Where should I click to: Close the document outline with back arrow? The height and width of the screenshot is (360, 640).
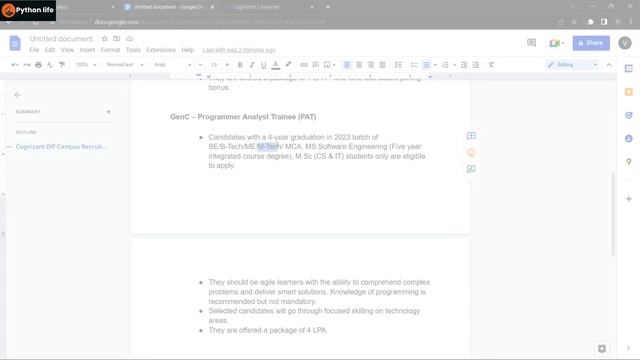pyautogui.click(x=17, y=95)
